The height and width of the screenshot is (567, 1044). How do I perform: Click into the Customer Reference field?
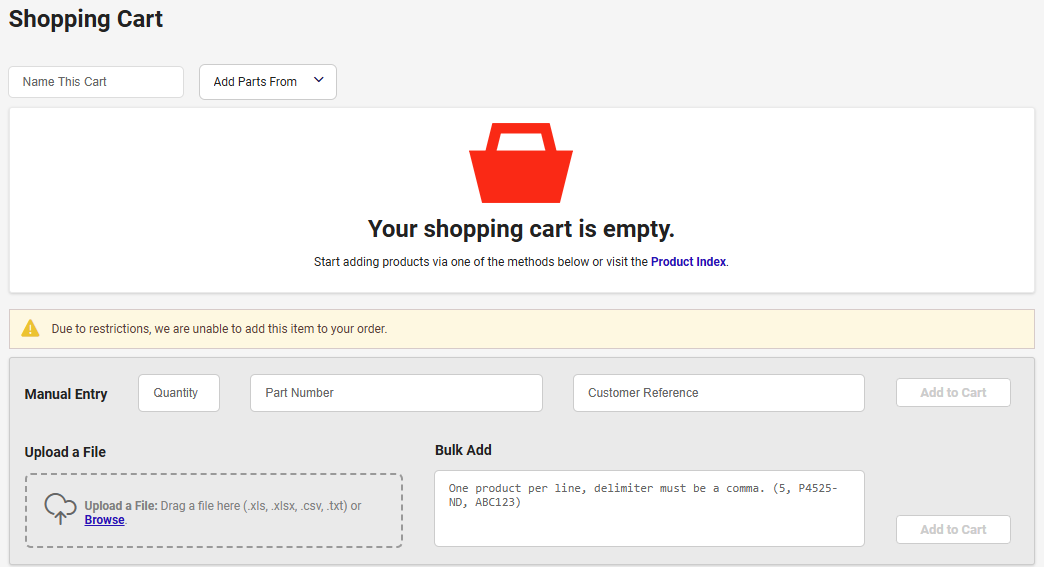coord(718,393)
